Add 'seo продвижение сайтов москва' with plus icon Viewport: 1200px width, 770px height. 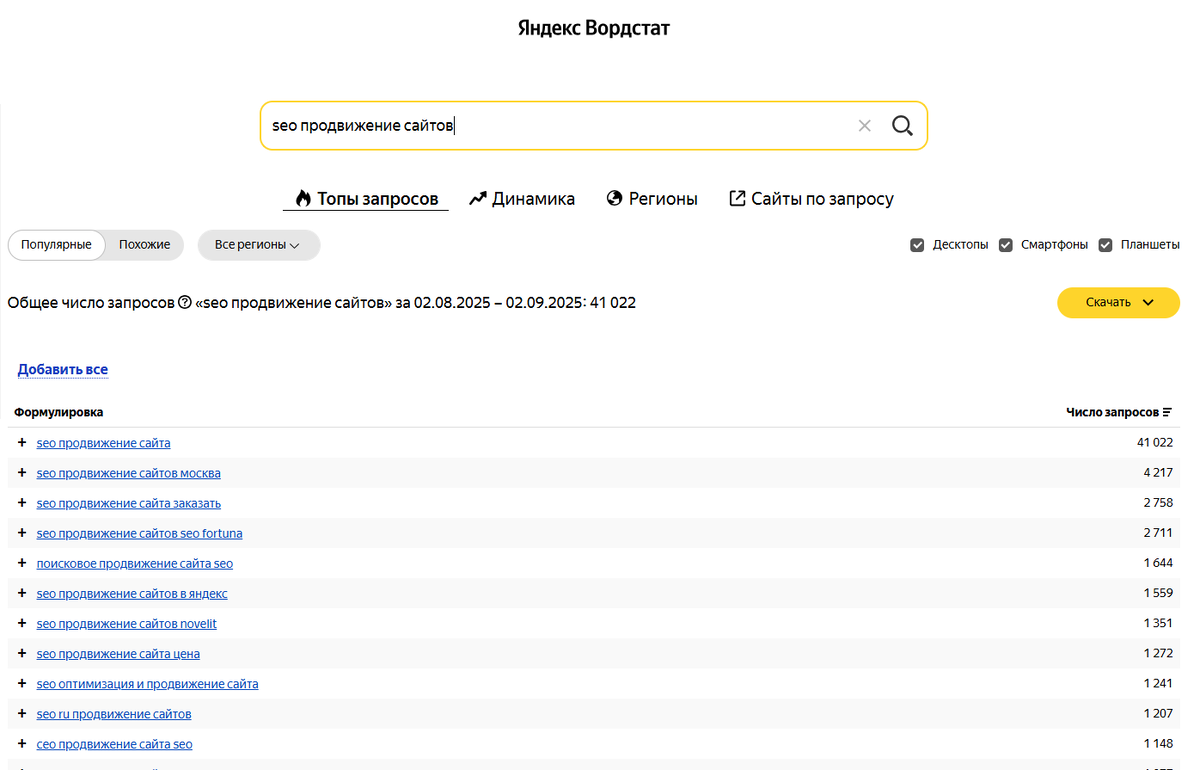pyautogui.click(x=22, y=472)
